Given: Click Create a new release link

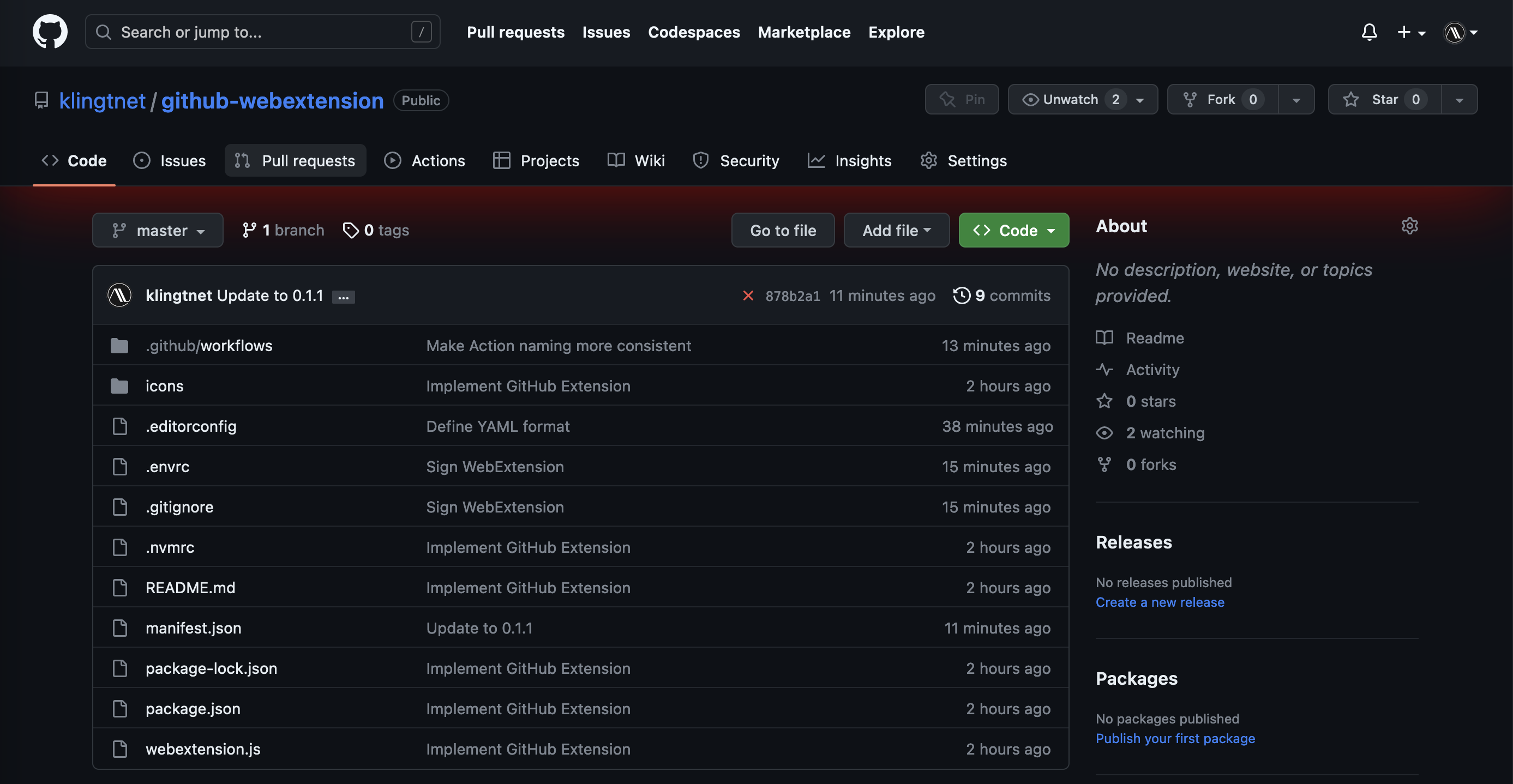Looking at the screenshot, I should tap(1160, 602).
